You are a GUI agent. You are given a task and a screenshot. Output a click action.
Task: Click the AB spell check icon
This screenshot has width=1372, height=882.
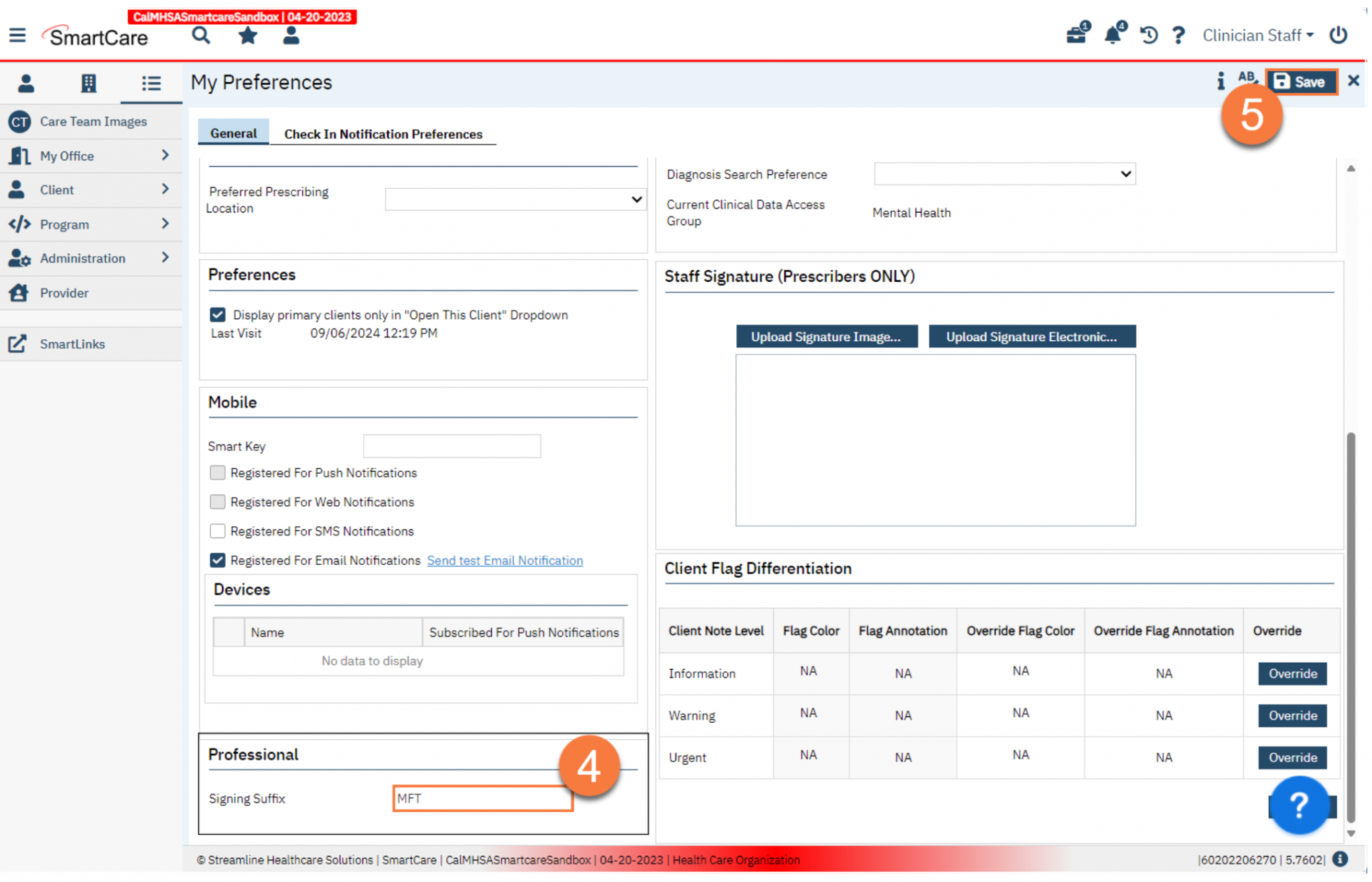coord(1247,78)
